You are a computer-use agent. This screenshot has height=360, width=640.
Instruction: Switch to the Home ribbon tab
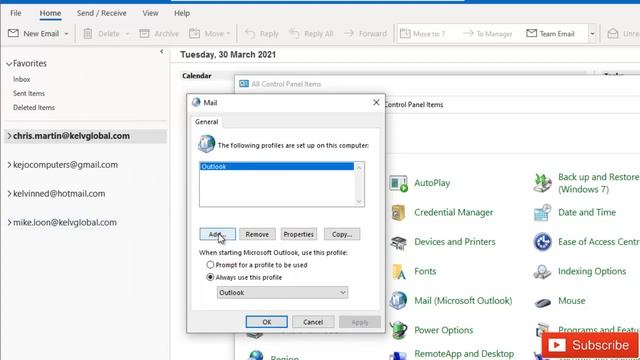(50, 13)
